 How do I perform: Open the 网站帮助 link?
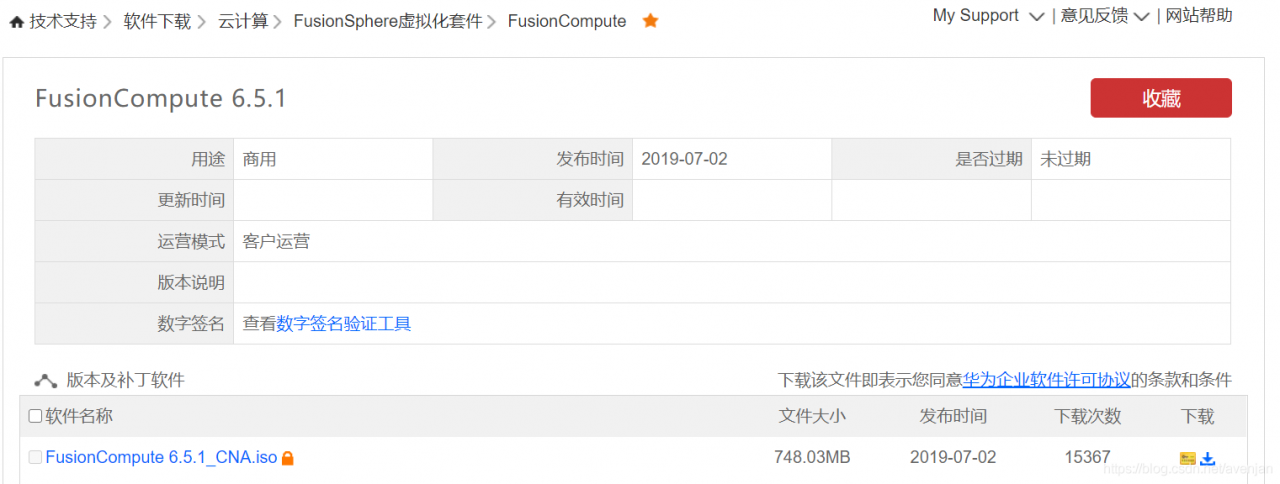[1199, 15]
